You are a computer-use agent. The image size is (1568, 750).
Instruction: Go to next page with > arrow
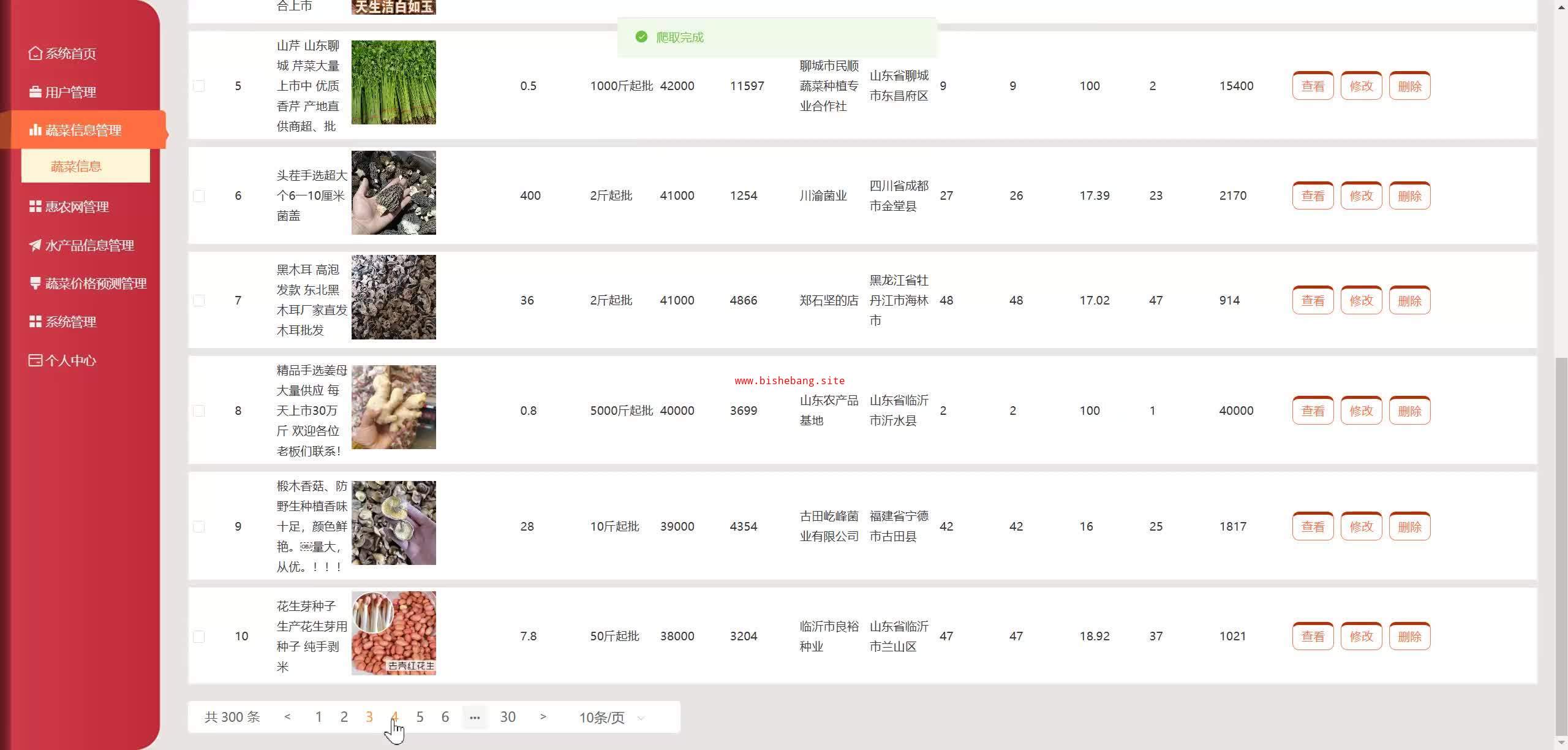click(x=543, y=716)
